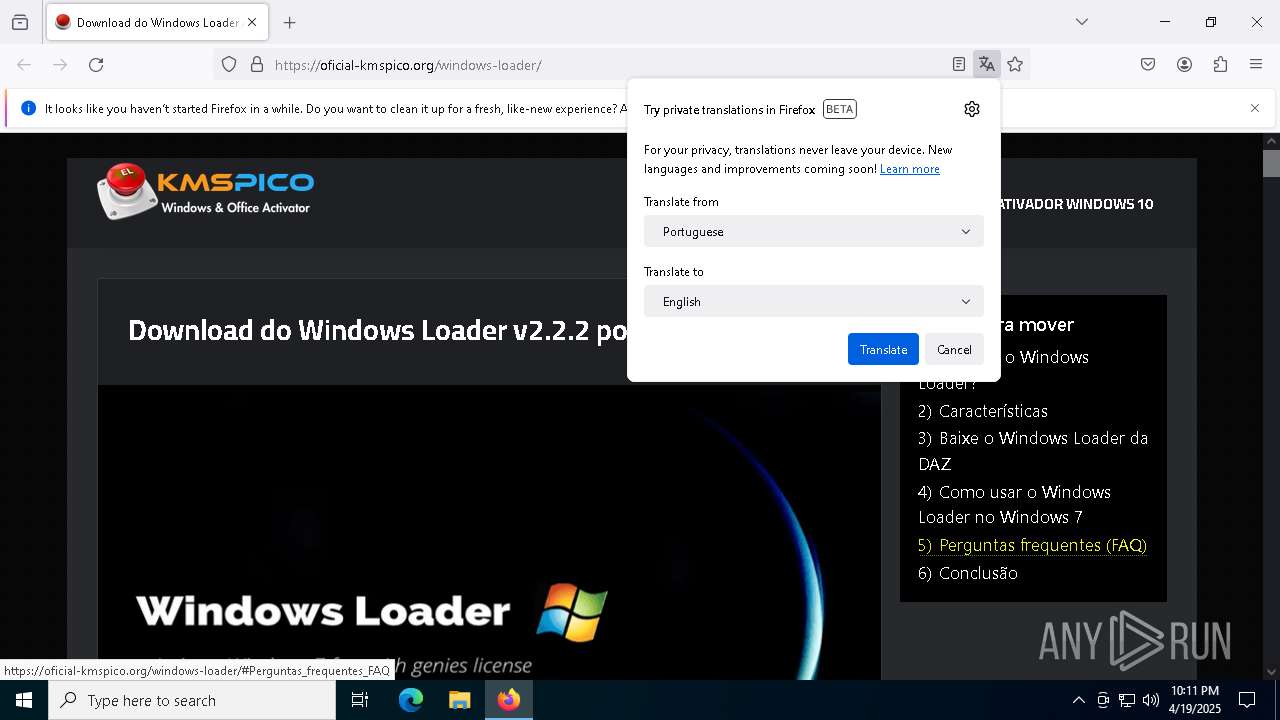Dismiss the Firefox refresh notification bar

pos(1255,108)
